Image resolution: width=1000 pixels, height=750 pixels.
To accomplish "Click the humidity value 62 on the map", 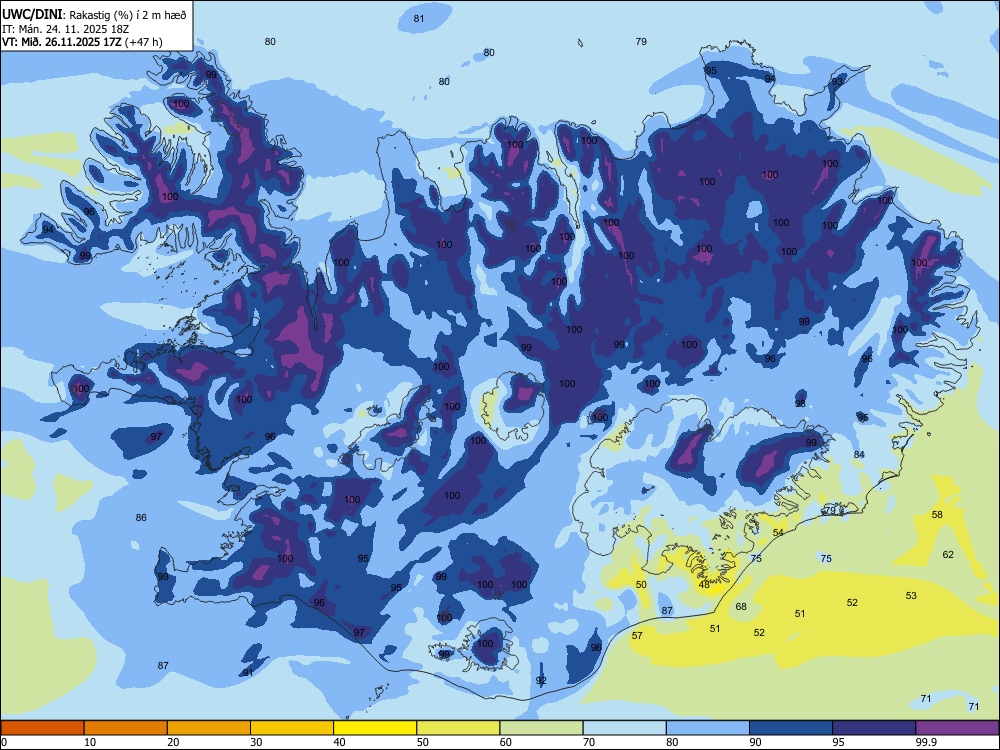I will pos(948,554).
